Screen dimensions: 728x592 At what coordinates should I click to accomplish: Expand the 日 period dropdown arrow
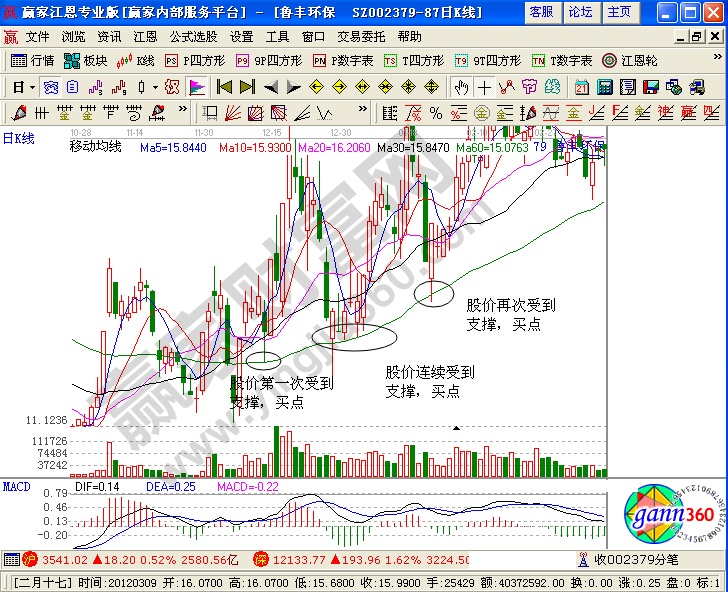pos(32,86)
